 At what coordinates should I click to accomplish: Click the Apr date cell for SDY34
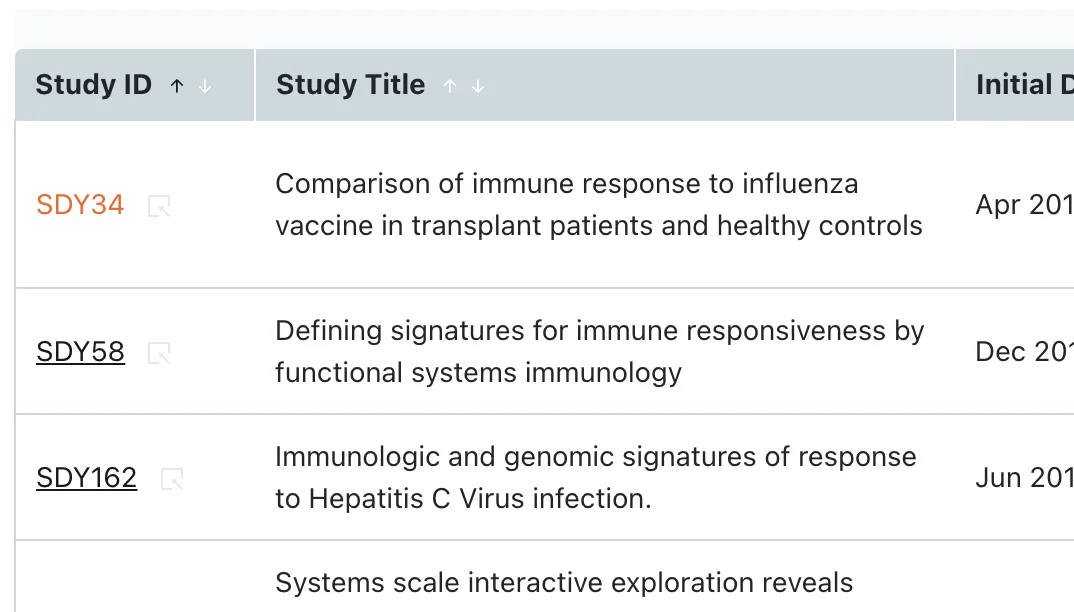point(1024,205)
